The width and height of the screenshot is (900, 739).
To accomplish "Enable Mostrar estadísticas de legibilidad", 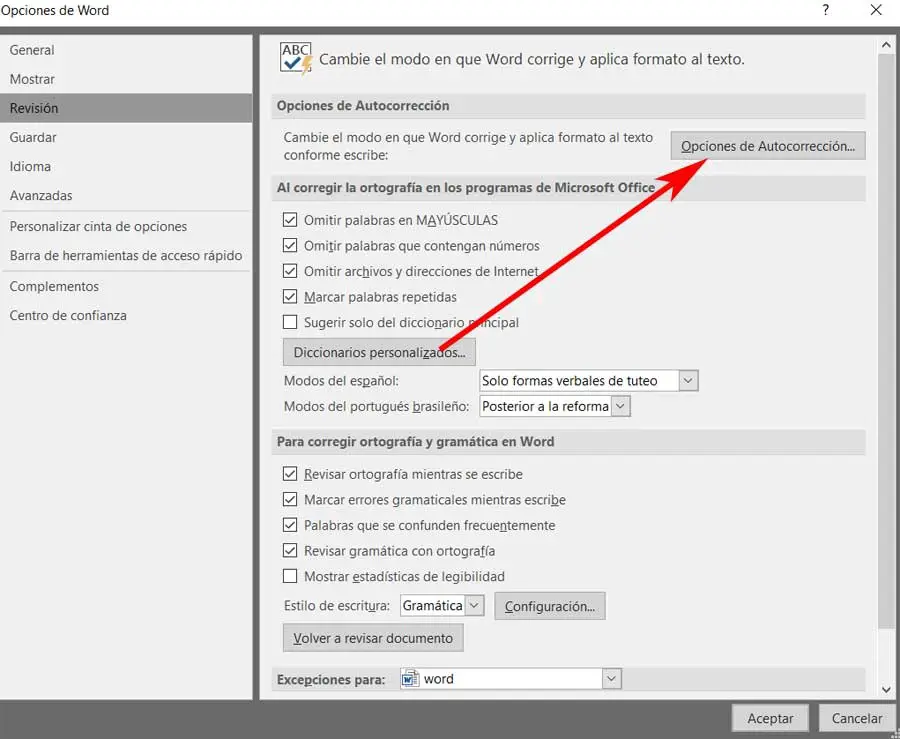I will 290,576.
